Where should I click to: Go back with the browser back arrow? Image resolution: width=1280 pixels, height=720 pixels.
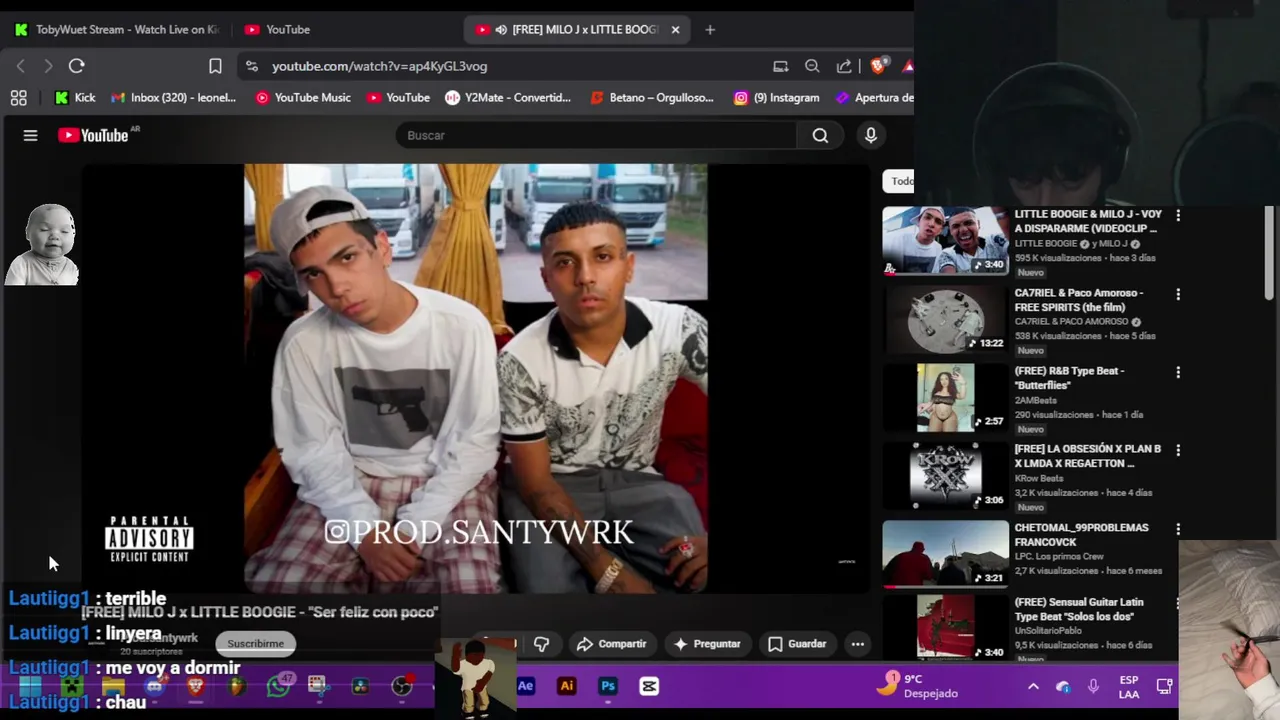[21, 66]
